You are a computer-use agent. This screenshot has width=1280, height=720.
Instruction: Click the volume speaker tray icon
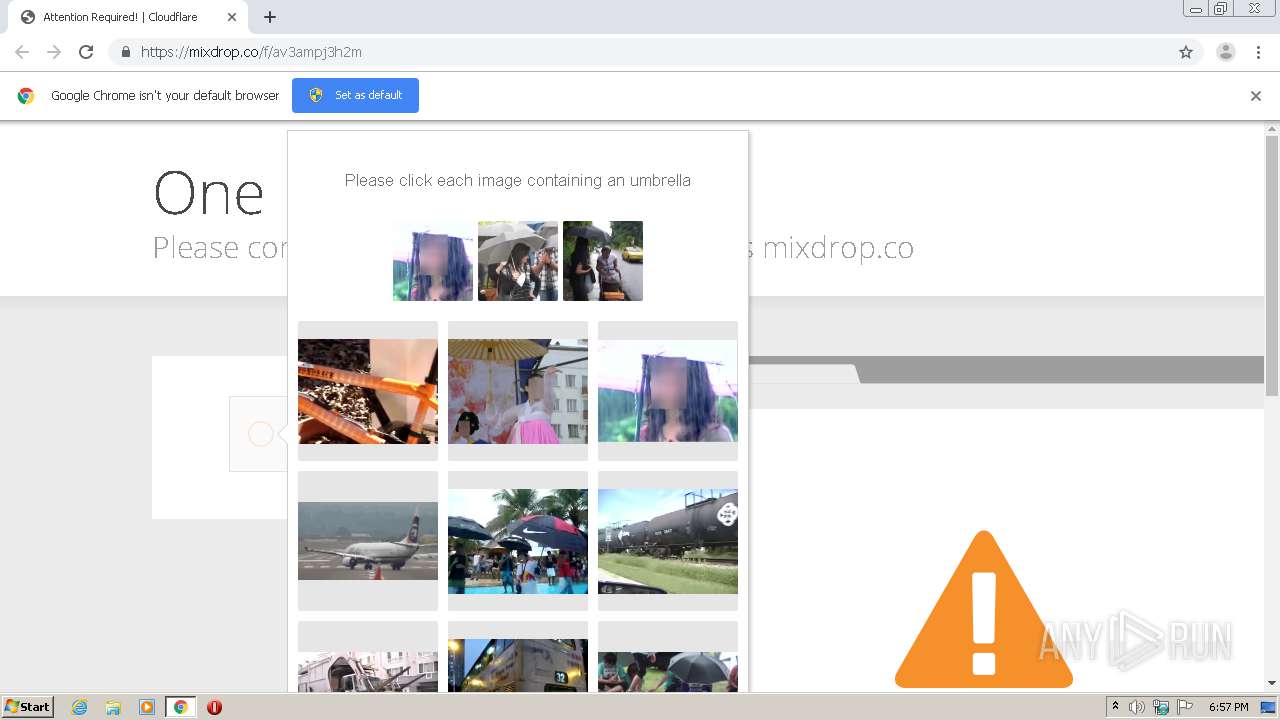tap(1137, 707)
